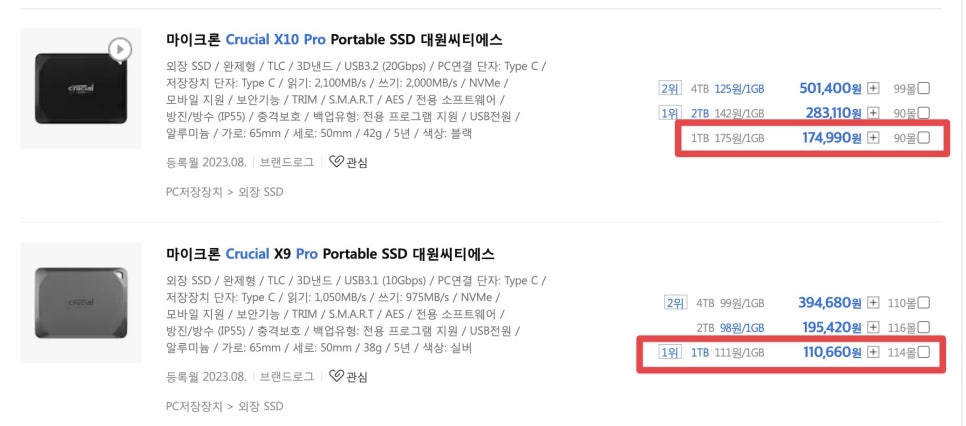This screenshot has width=966, height=426.
Task: Tick the X10 Pro 1TB 90몰 checkbox
Action: click(923, 138)
